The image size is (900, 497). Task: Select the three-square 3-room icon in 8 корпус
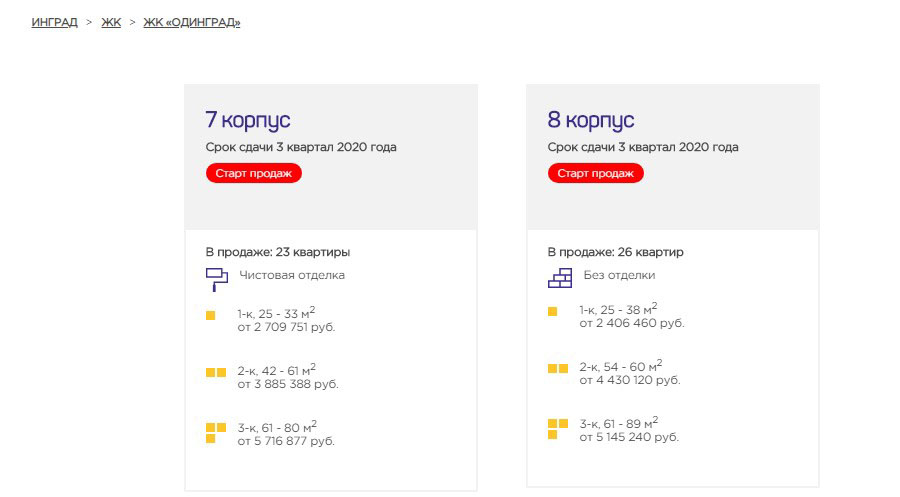pyautogui.click(x=558, y=429)
